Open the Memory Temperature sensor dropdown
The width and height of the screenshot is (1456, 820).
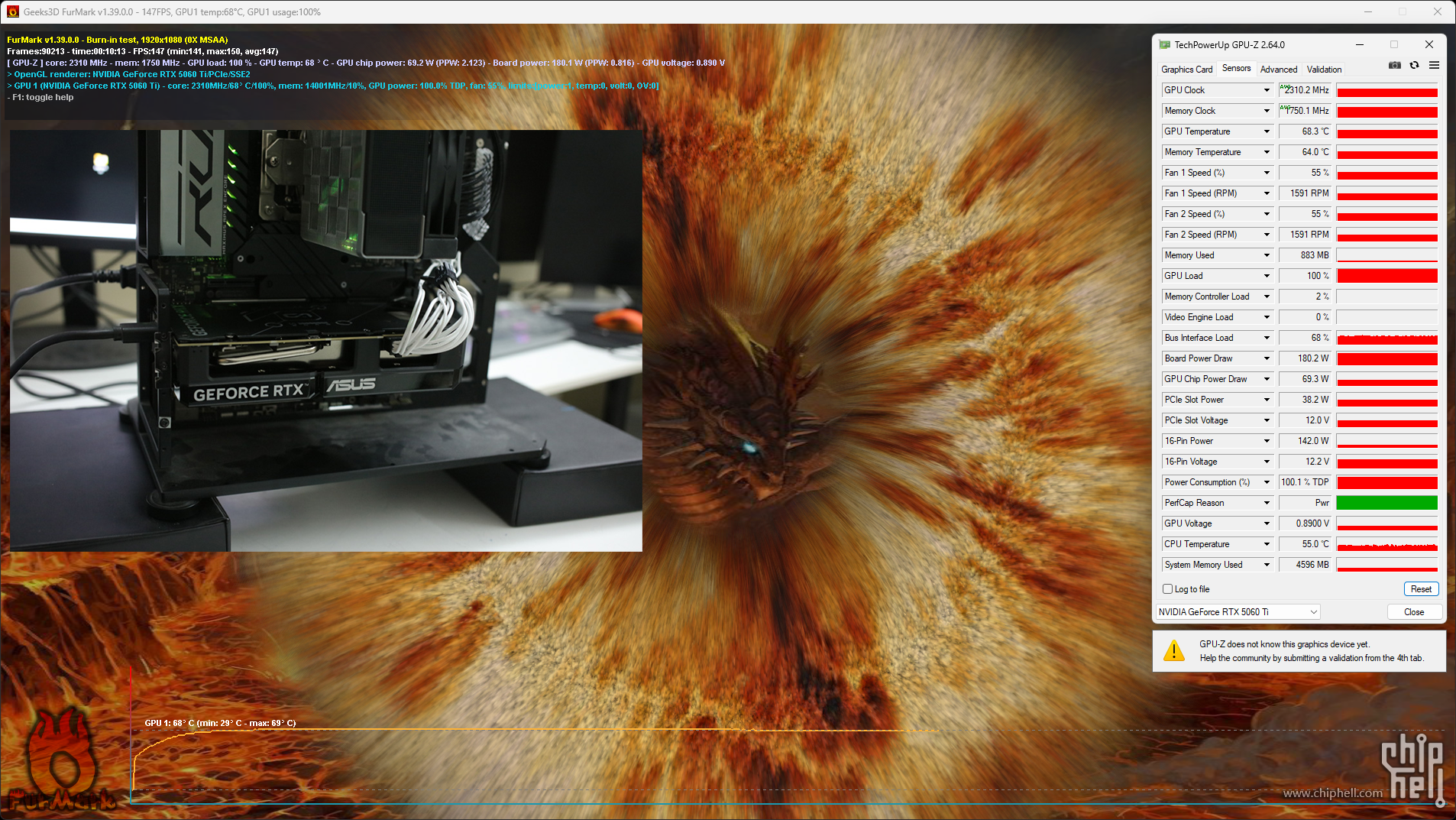1267,152
